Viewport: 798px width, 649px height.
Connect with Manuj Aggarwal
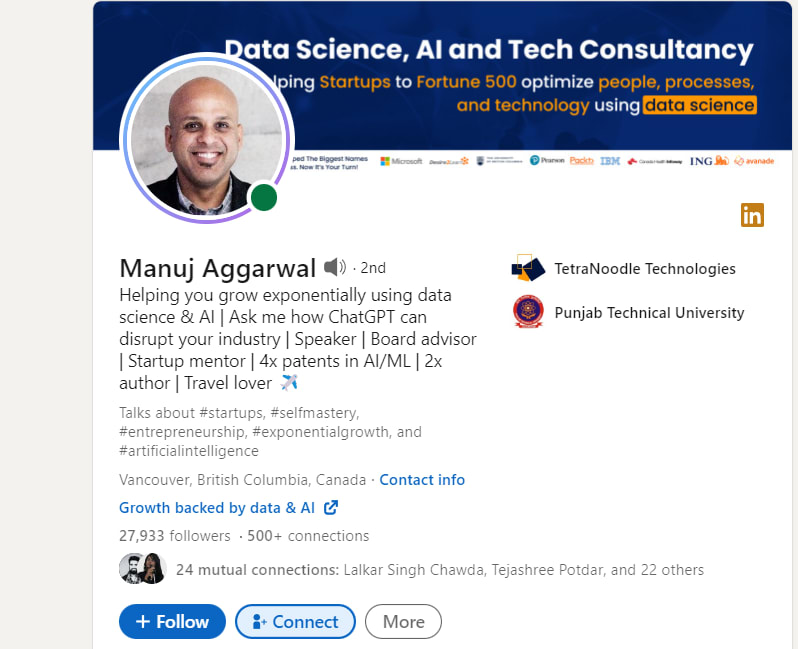click(295, 622)
